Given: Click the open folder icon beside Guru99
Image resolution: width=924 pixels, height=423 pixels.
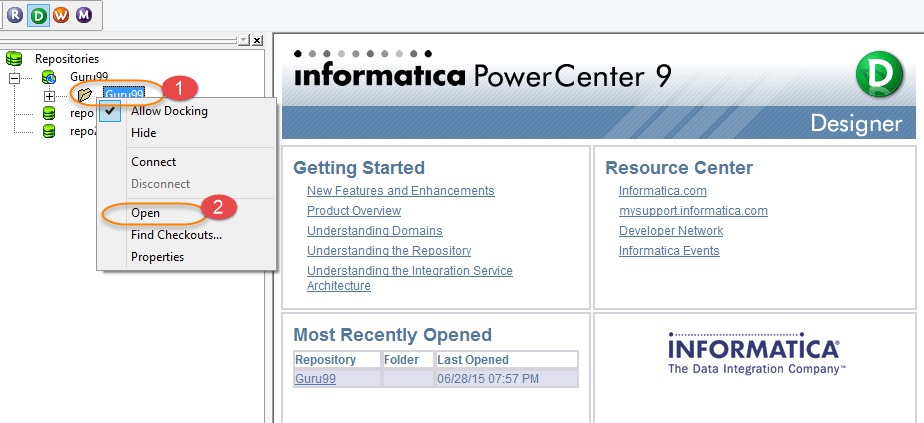Looking at the screenshot, I should 84,94.
